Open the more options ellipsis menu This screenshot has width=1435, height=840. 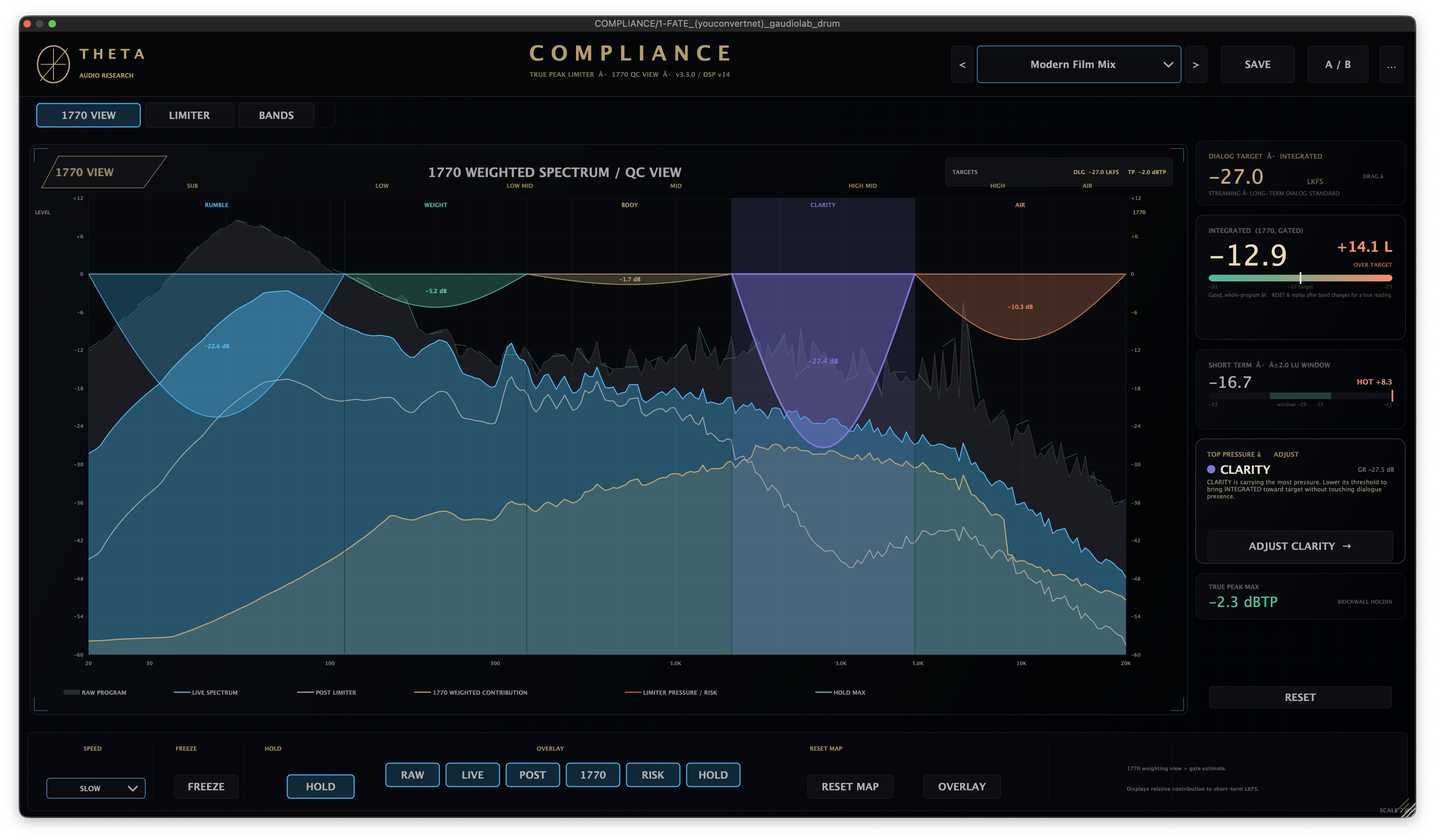1391,64
